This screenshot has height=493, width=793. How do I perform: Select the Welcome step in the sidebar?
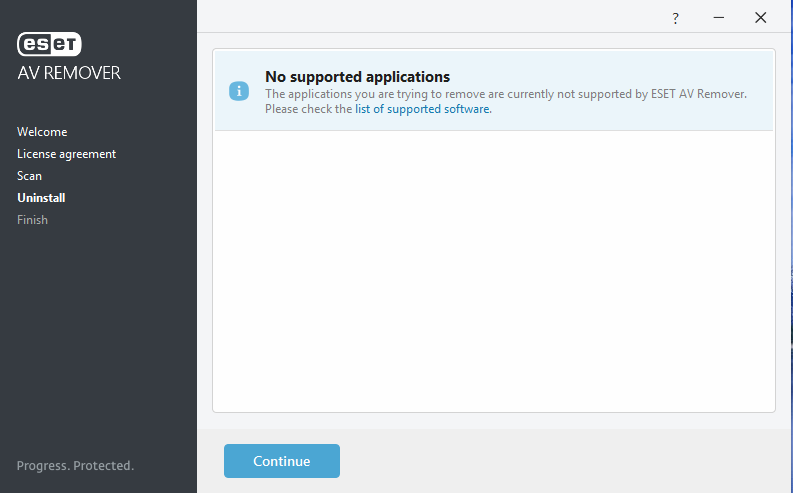tap(42, 132)
